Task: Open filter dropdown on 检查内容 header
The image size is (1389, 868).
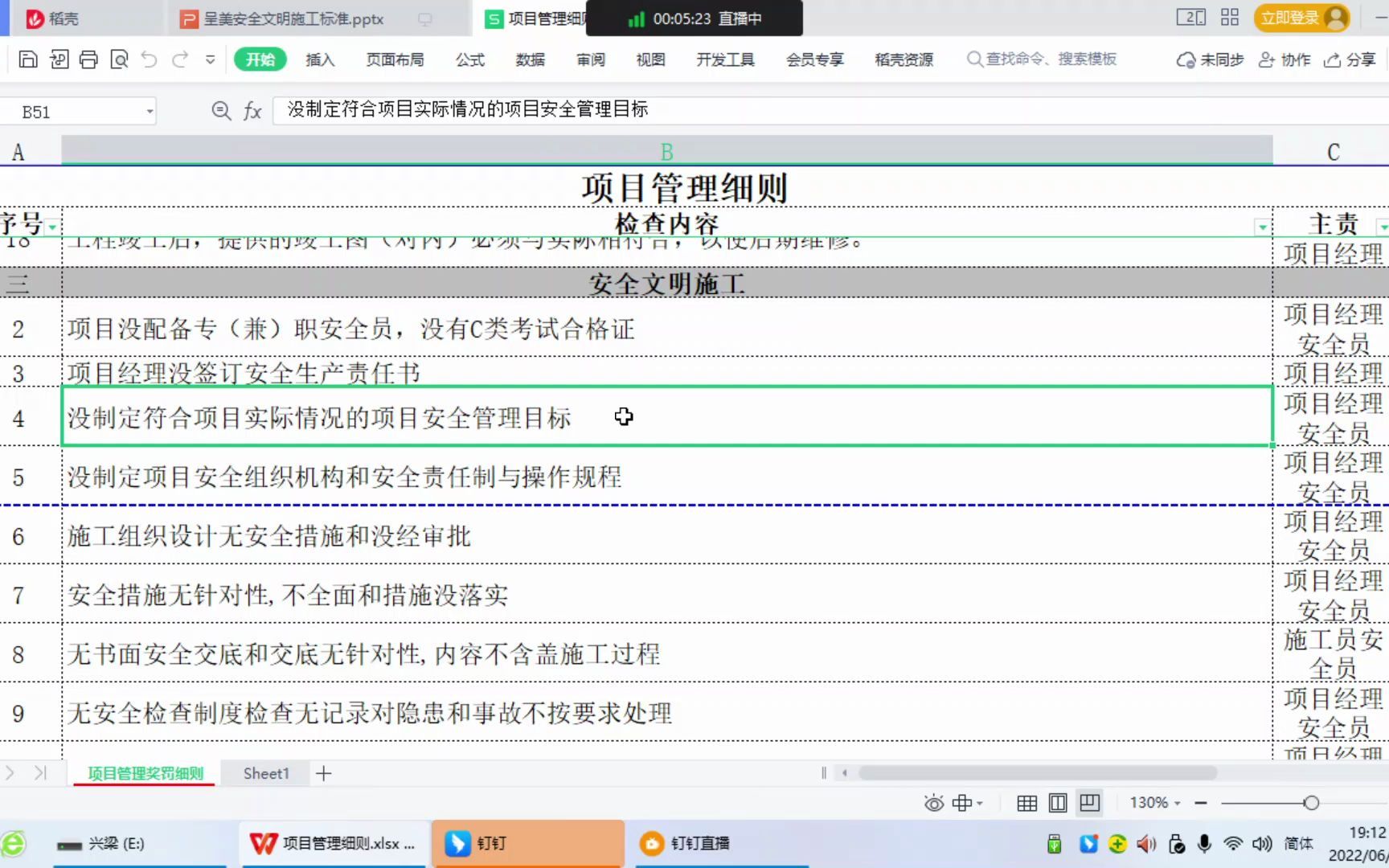Action: click(1262, 227)
